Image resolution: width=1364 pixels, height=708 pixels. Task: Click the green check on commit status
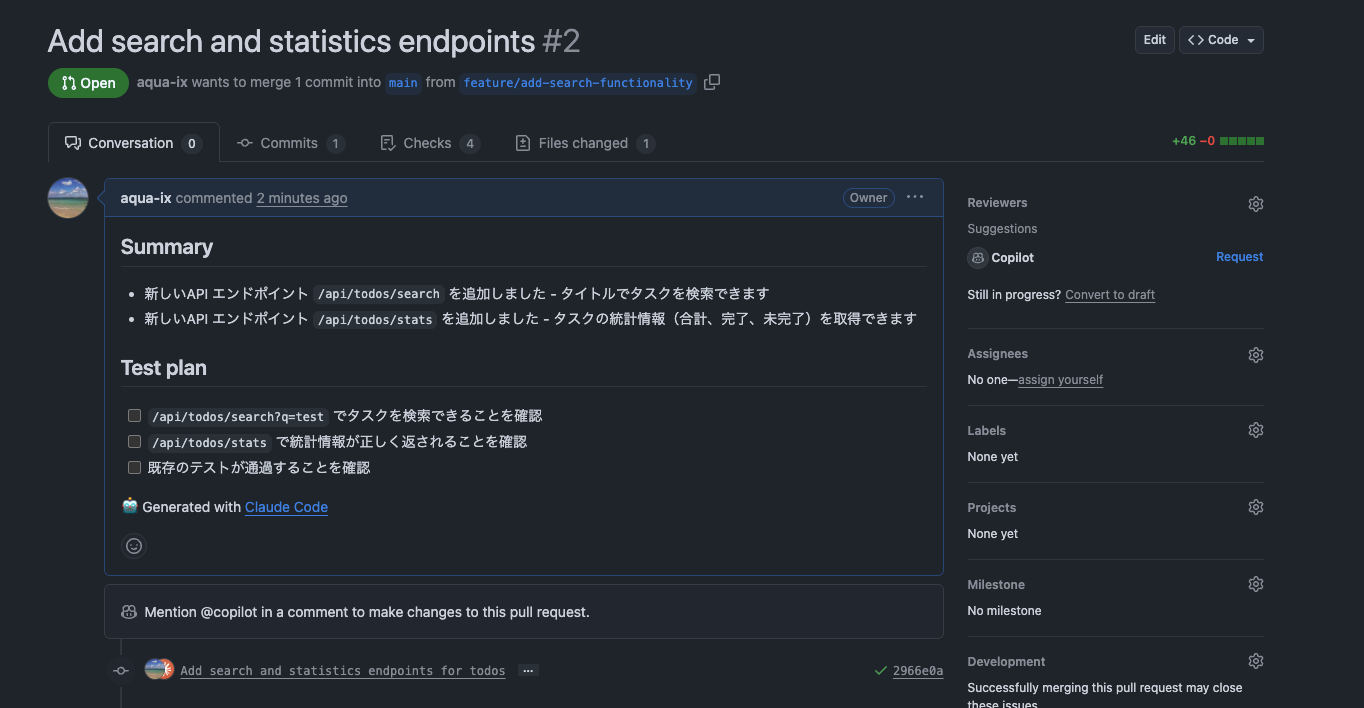point(880,670)
